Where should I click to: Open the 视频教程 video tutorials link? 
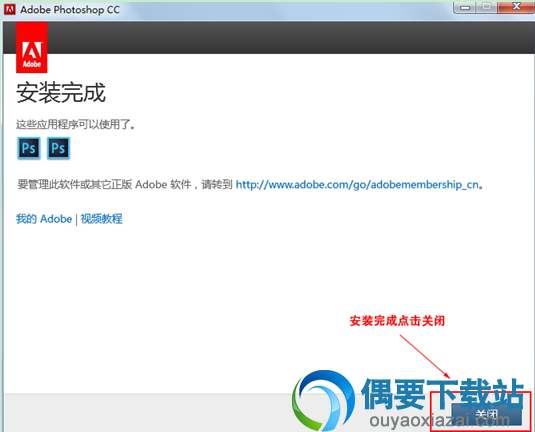(x=101, y=219)
